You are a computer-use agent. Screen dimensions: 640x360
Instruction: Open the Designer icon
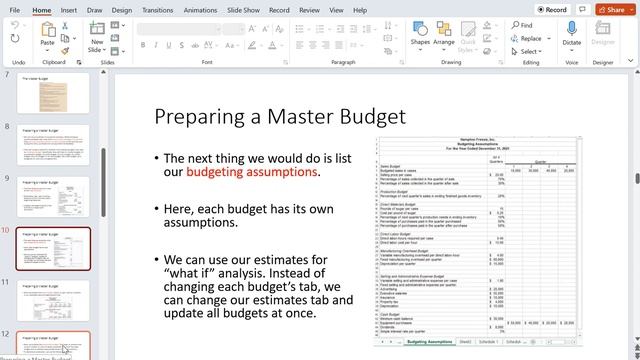click(603, 29)
